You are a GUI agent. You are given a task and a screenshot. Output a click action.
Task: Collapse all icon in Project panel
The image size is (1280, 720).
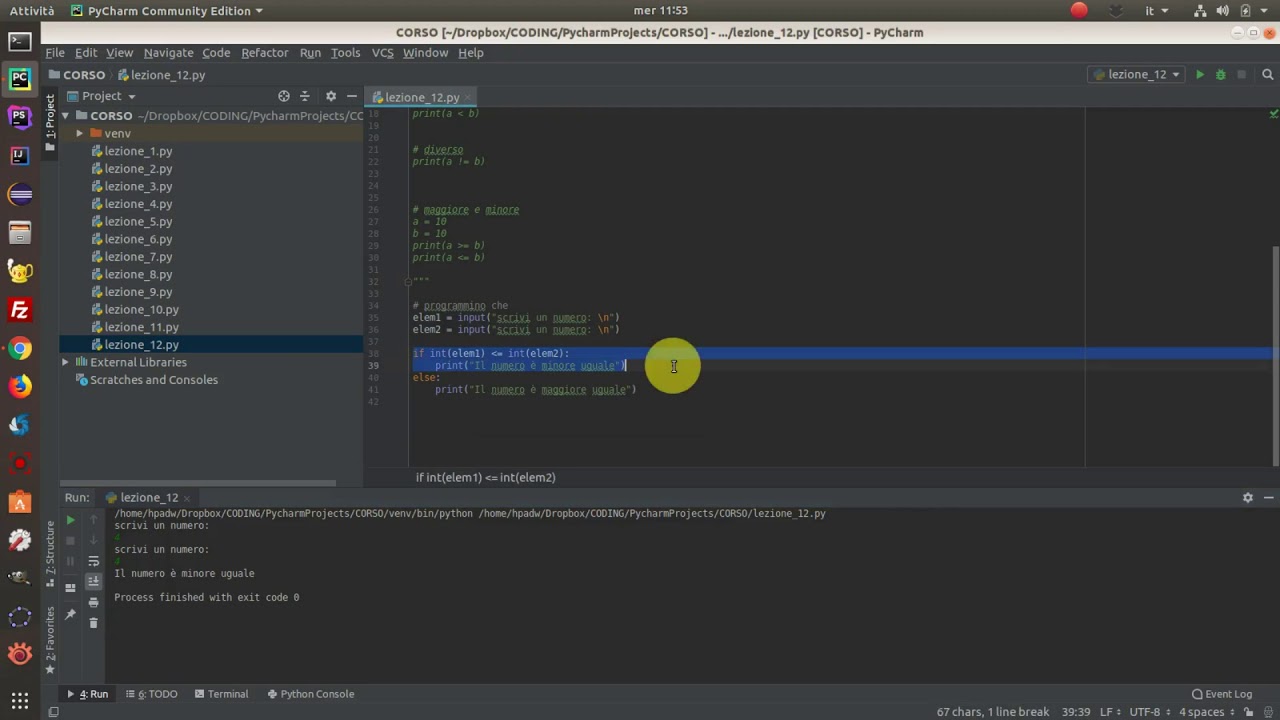(305, 96)
